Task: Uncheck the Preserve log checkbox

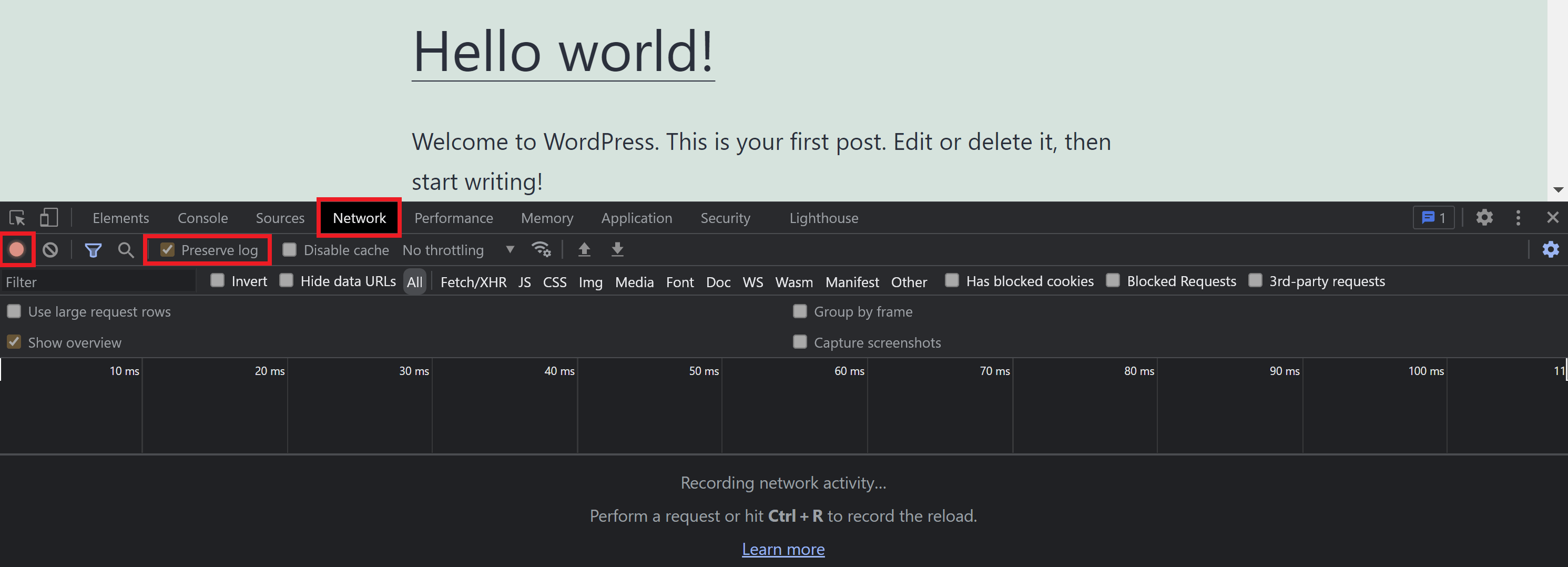Action: coord(167,250)
